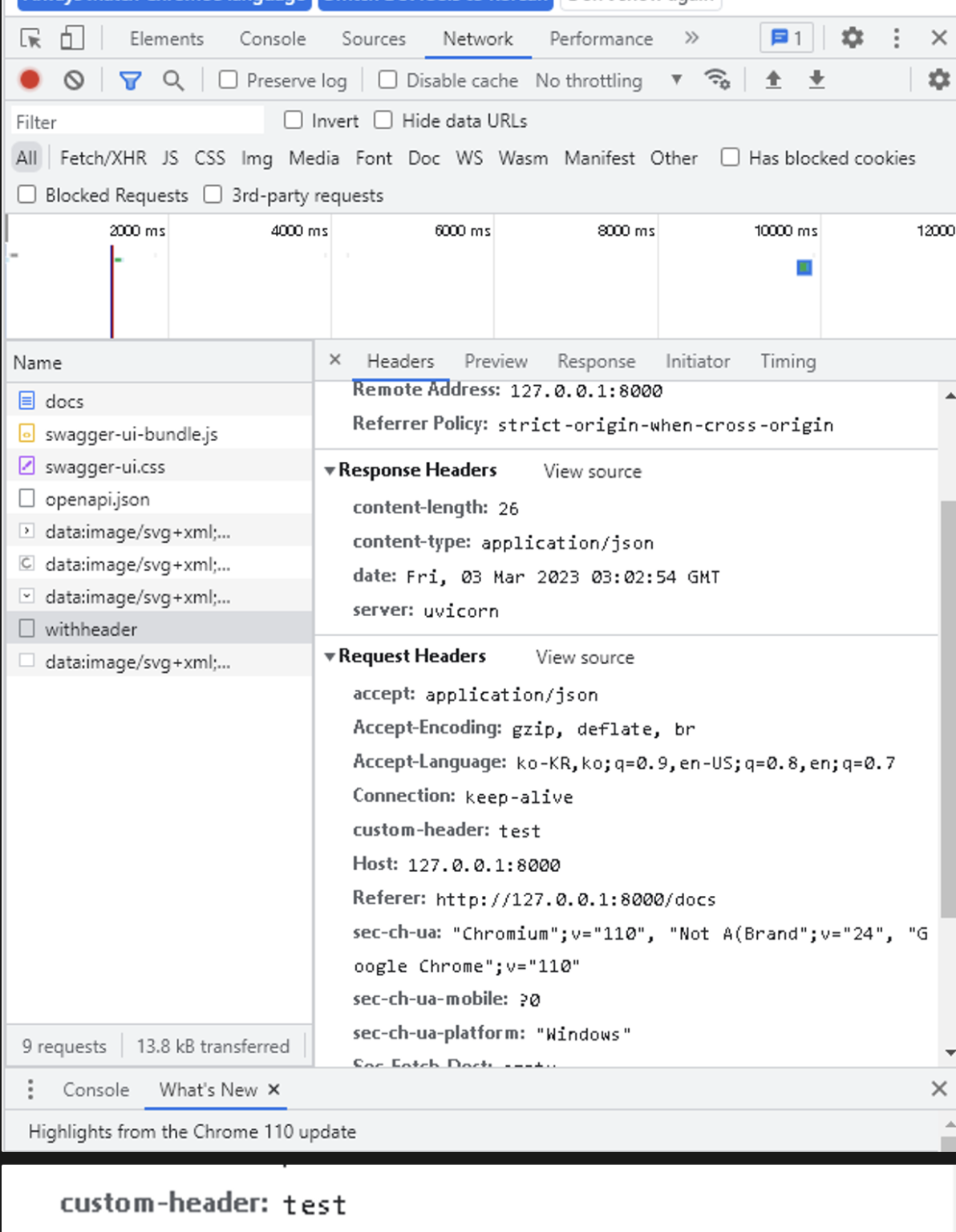Click View source beside Response Headers
This screenshot has width=956, height=1232.
click(592, 472)
